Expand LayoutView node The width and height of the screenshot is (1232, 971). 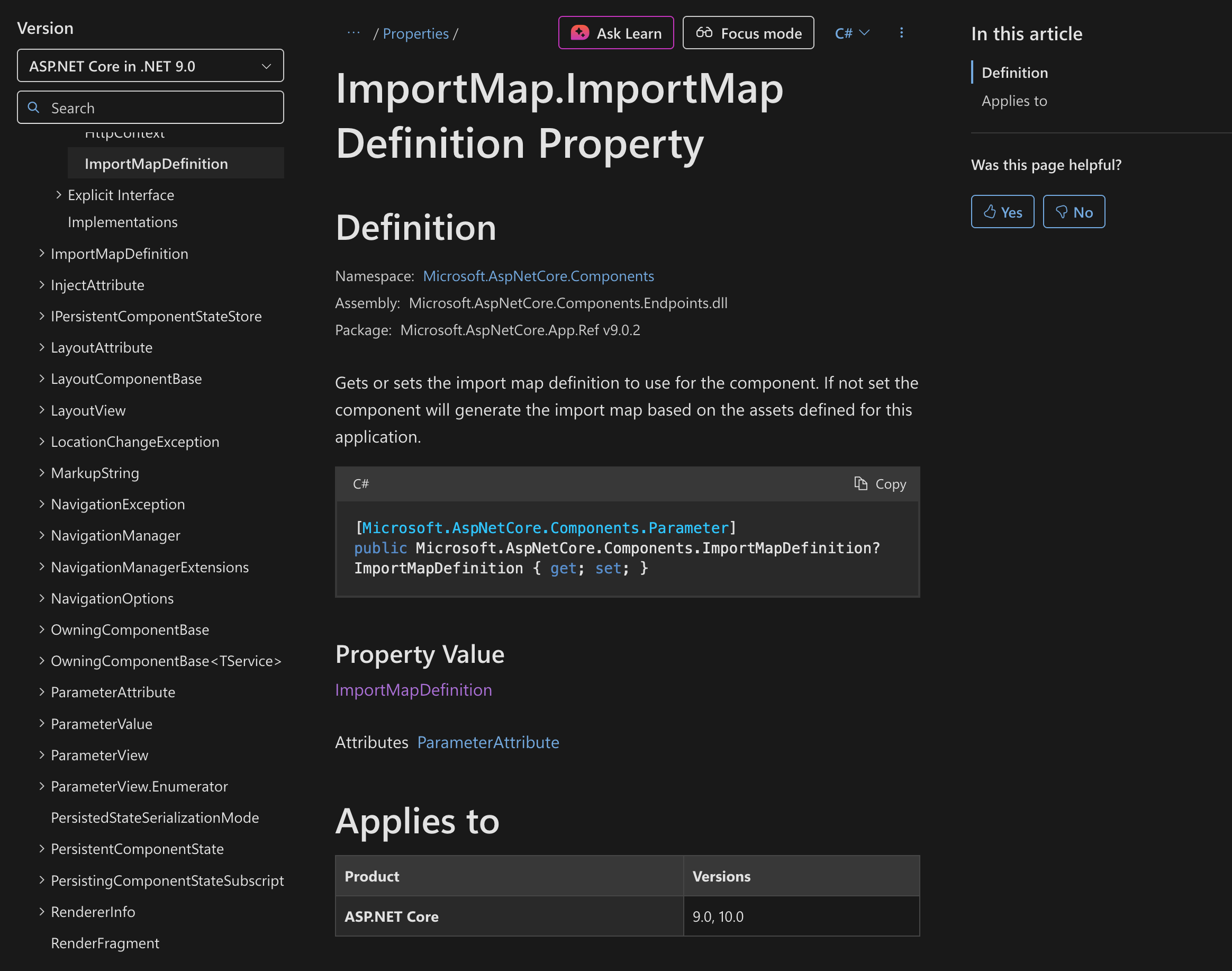click(42, 410)
